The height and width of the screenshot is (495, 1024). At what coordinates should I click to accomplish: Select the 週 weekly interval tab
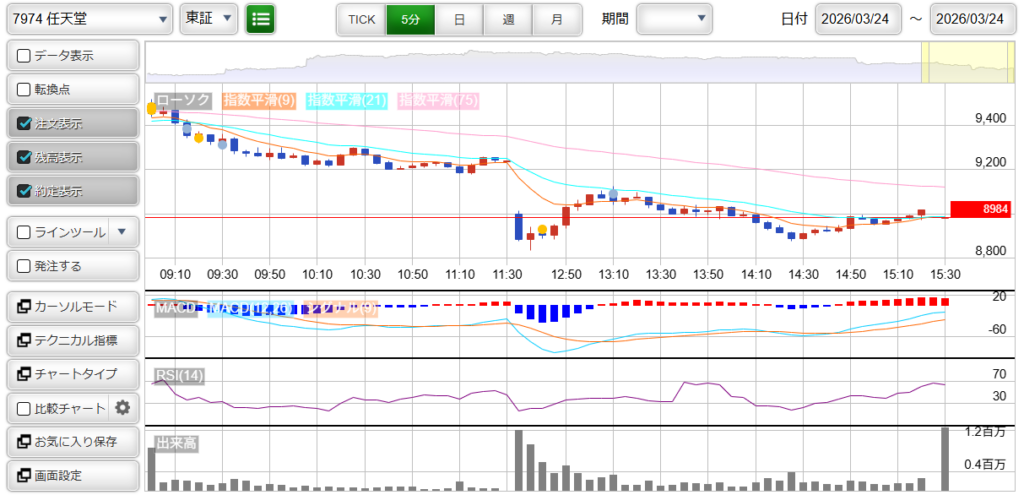(x=508, y=19)
